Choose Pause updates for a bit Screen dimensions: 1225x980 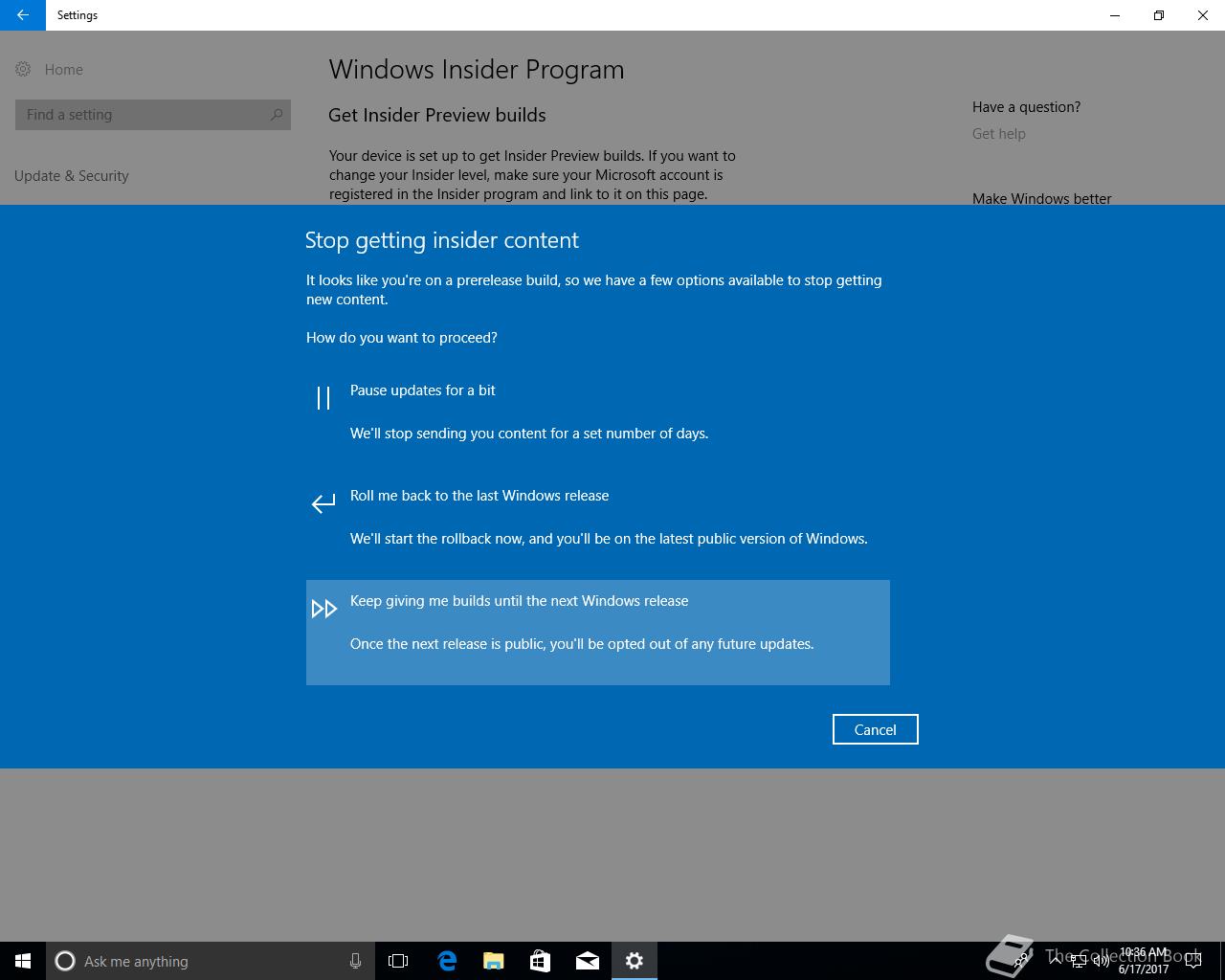(598, 422)
